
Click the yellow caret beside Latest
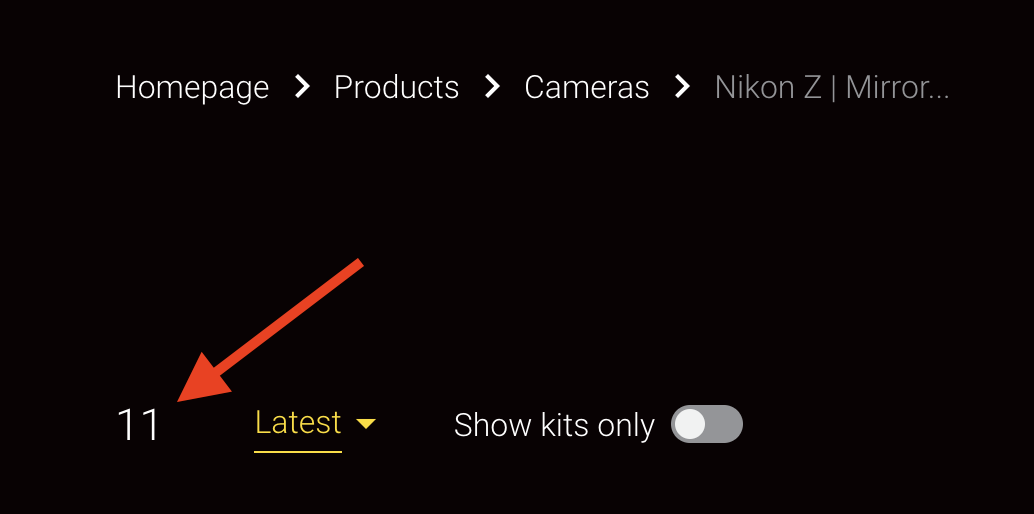pos(366,424)
